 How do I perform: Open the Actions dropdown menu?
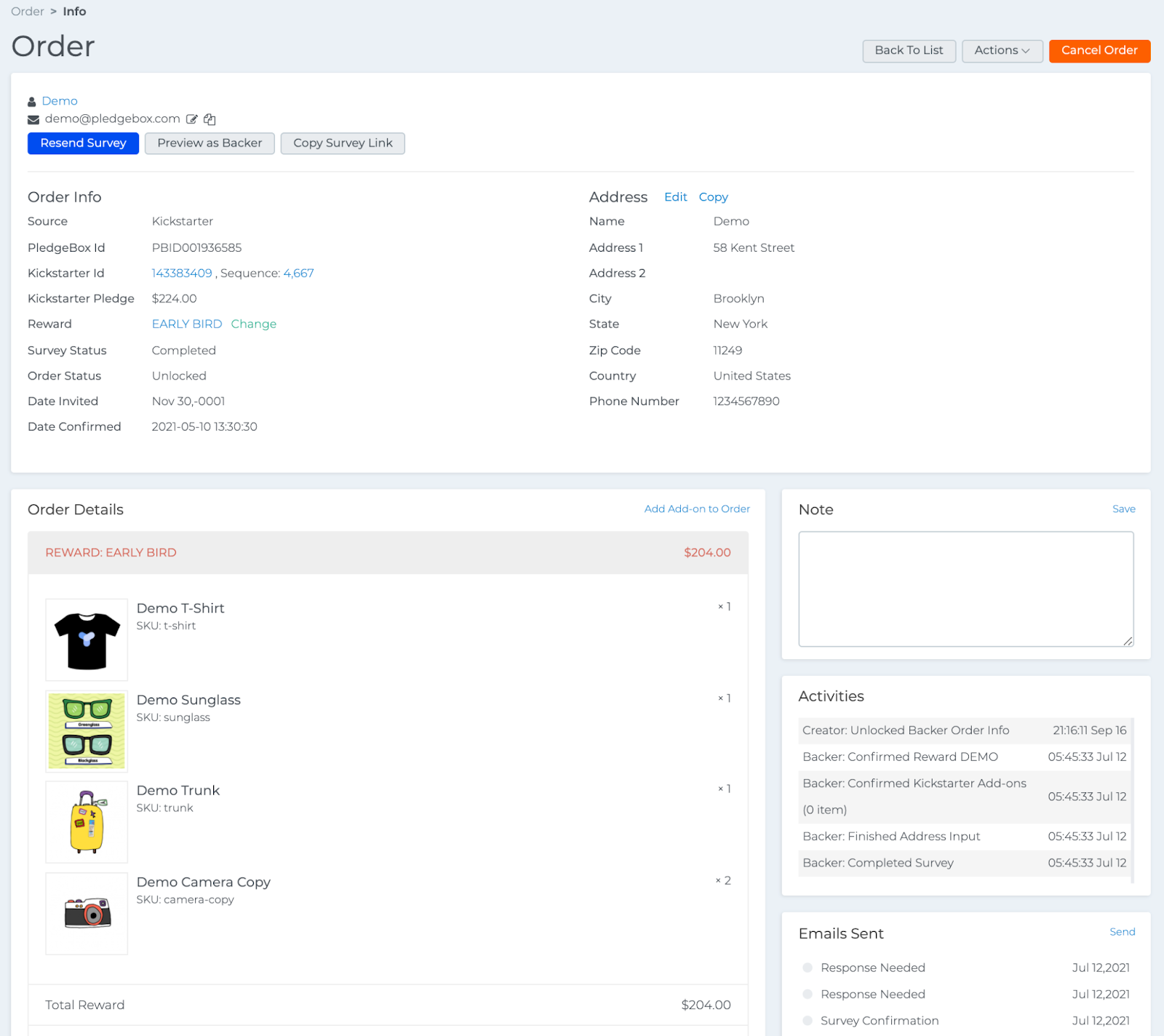pyautogui.click(x=1002, y=51)
